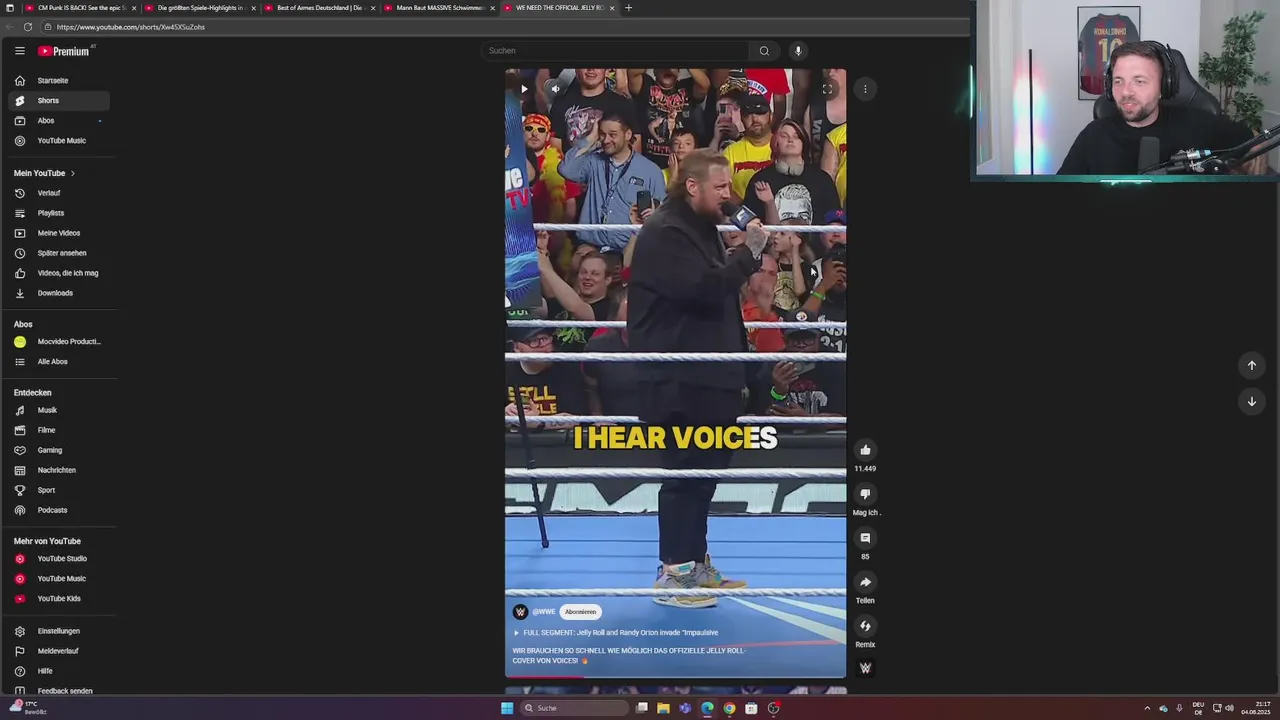Open the three-dot more options menu
Image resolution: width=1280 pixels, height=720 pixels.
pos(865,89)
